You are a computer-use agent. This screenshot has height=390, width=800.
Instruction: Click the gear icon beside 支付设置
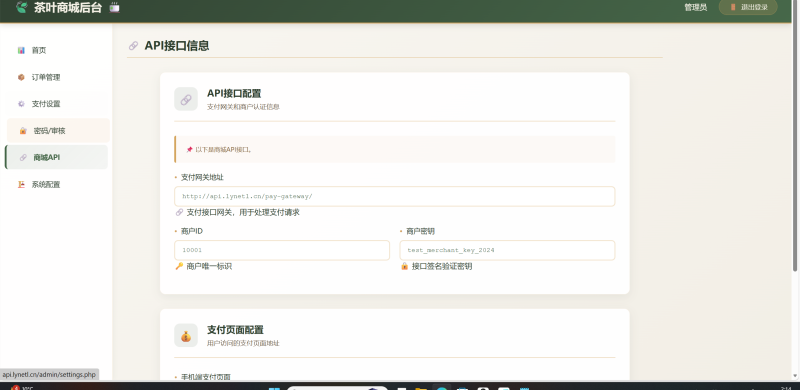coord(21,104)
